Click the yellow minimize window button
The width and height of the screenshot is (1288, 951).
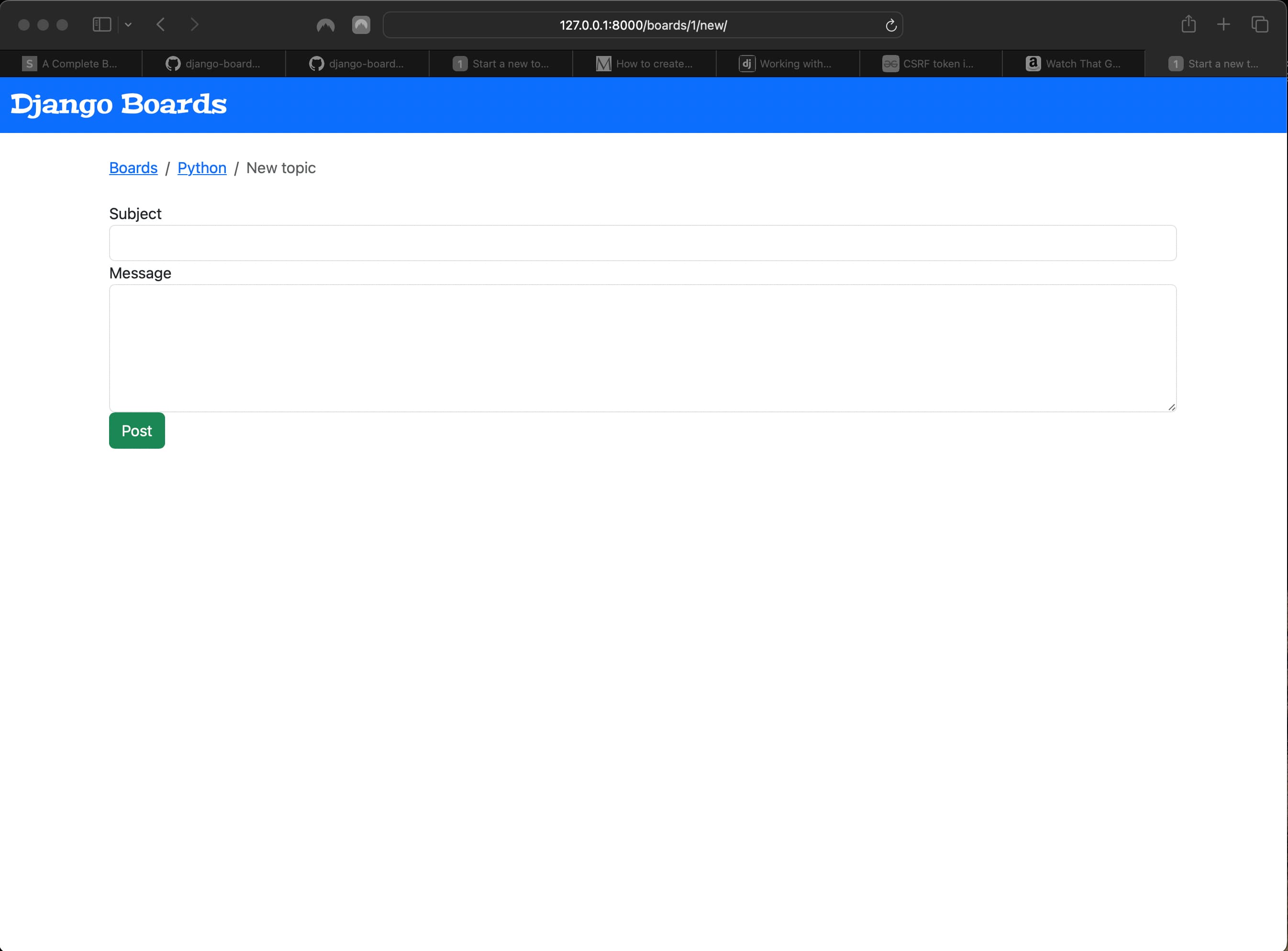click(43, 25)
